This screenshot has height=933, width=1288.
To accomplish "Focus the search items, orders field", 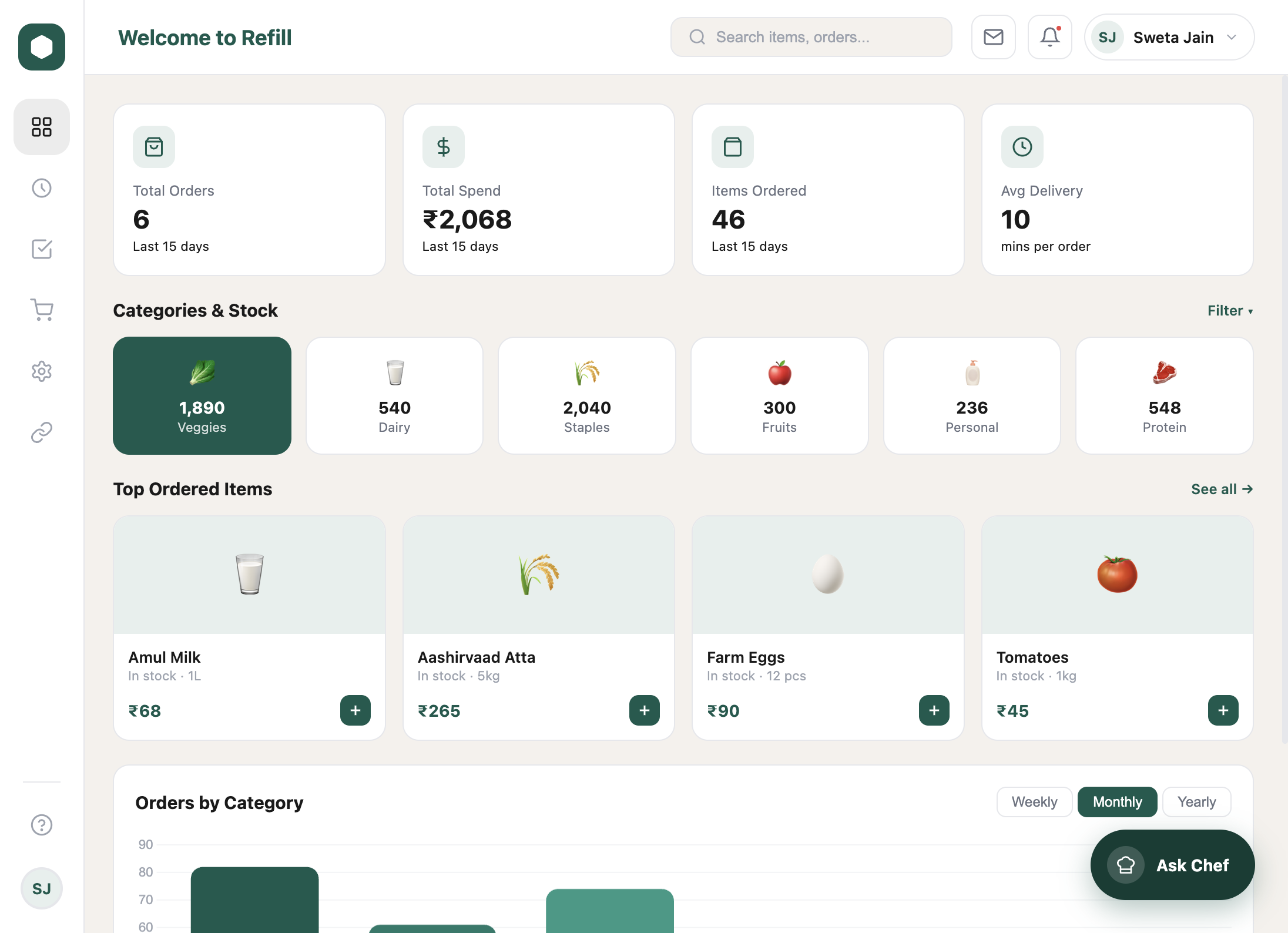I will [811, 37].
